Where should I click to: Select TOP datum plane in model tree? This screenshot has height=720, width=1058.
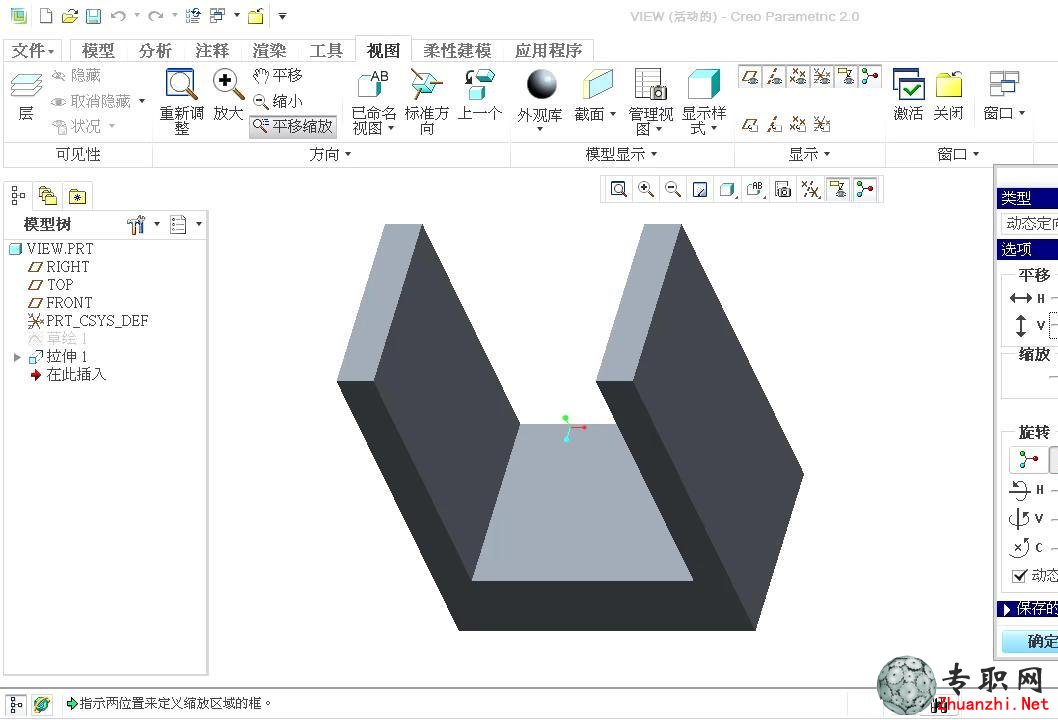pyautogui.click(x=51, y=285)
